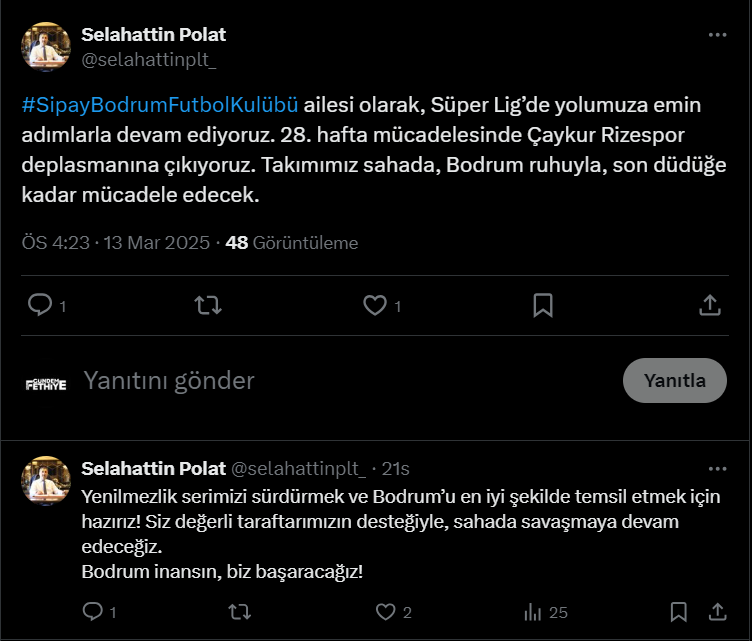Bookmark the reply tweet
Screen dimensions: 752x641
tap(678, 611)
